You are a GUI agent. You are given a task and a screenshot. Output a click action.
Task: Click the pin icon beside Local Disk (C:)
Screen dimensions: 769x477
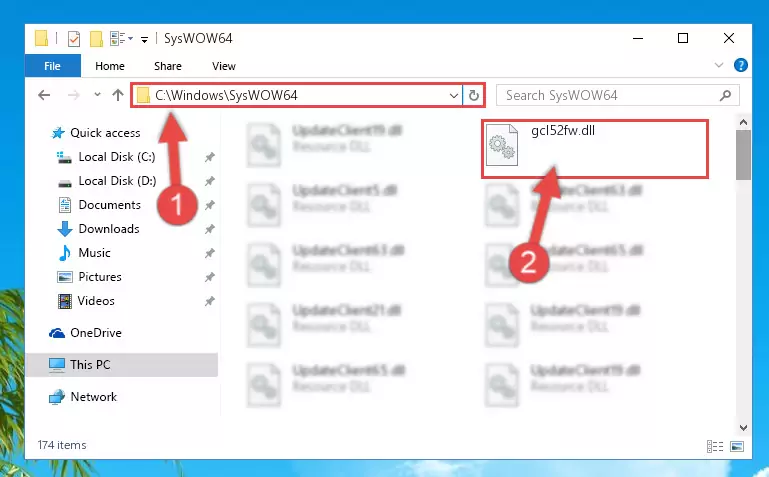point(210,157)
